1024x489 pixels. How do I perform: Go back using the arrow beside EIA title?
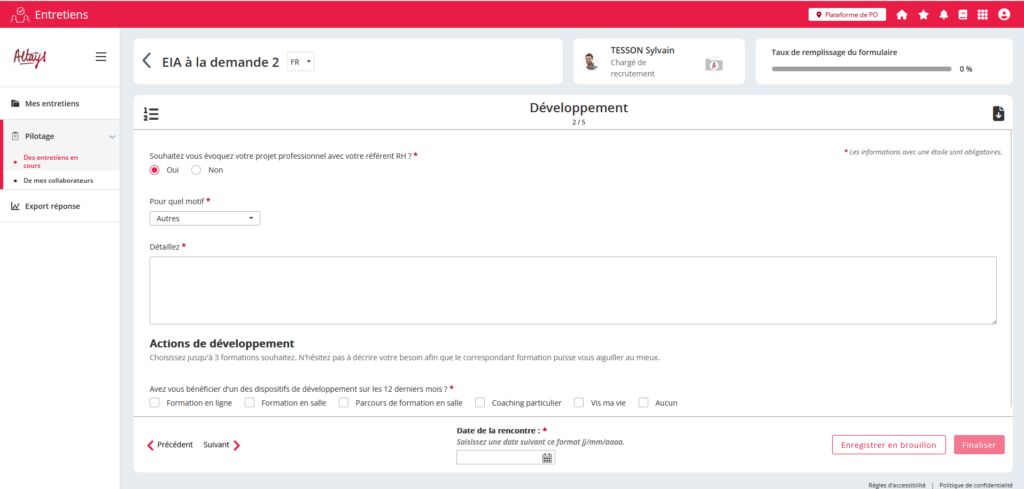tap(148, 62)
